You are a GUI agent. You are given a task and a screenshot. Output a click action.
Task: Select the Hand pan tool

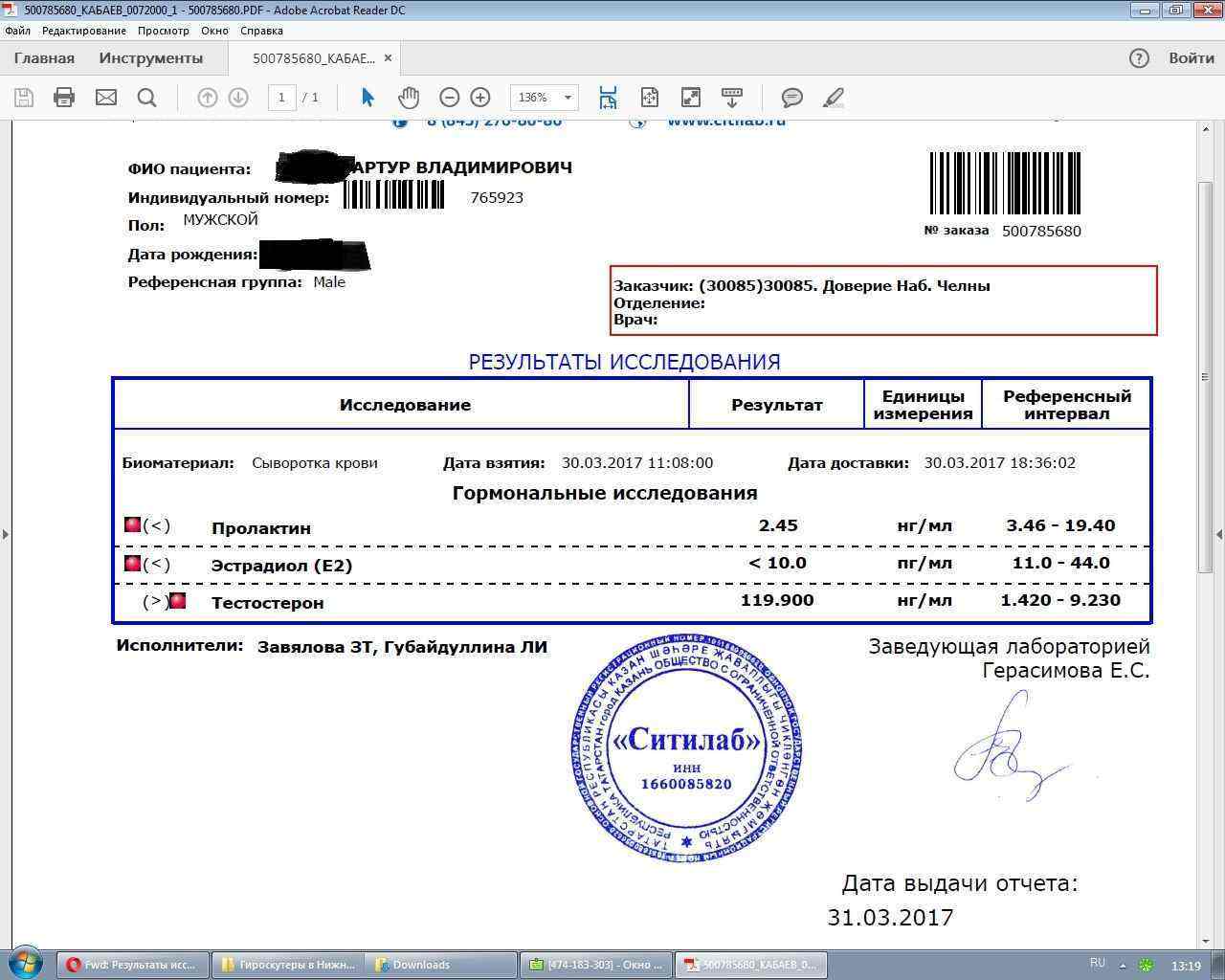click(409, 98)
